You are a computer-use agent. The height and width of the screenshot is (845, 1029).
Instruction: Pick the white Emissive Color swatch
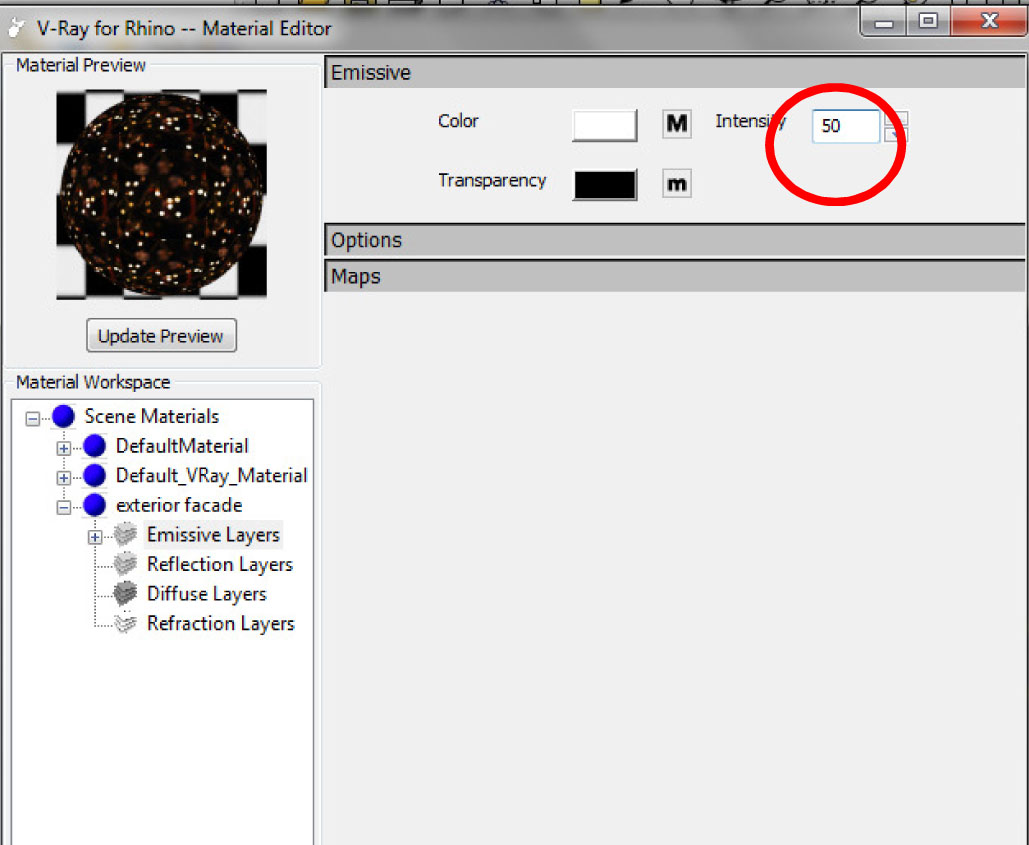(604, 125)
